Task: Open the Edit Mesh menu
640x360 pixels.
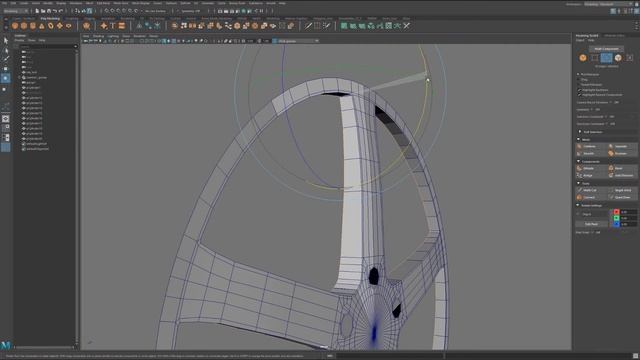Action: tap(103, 3)
